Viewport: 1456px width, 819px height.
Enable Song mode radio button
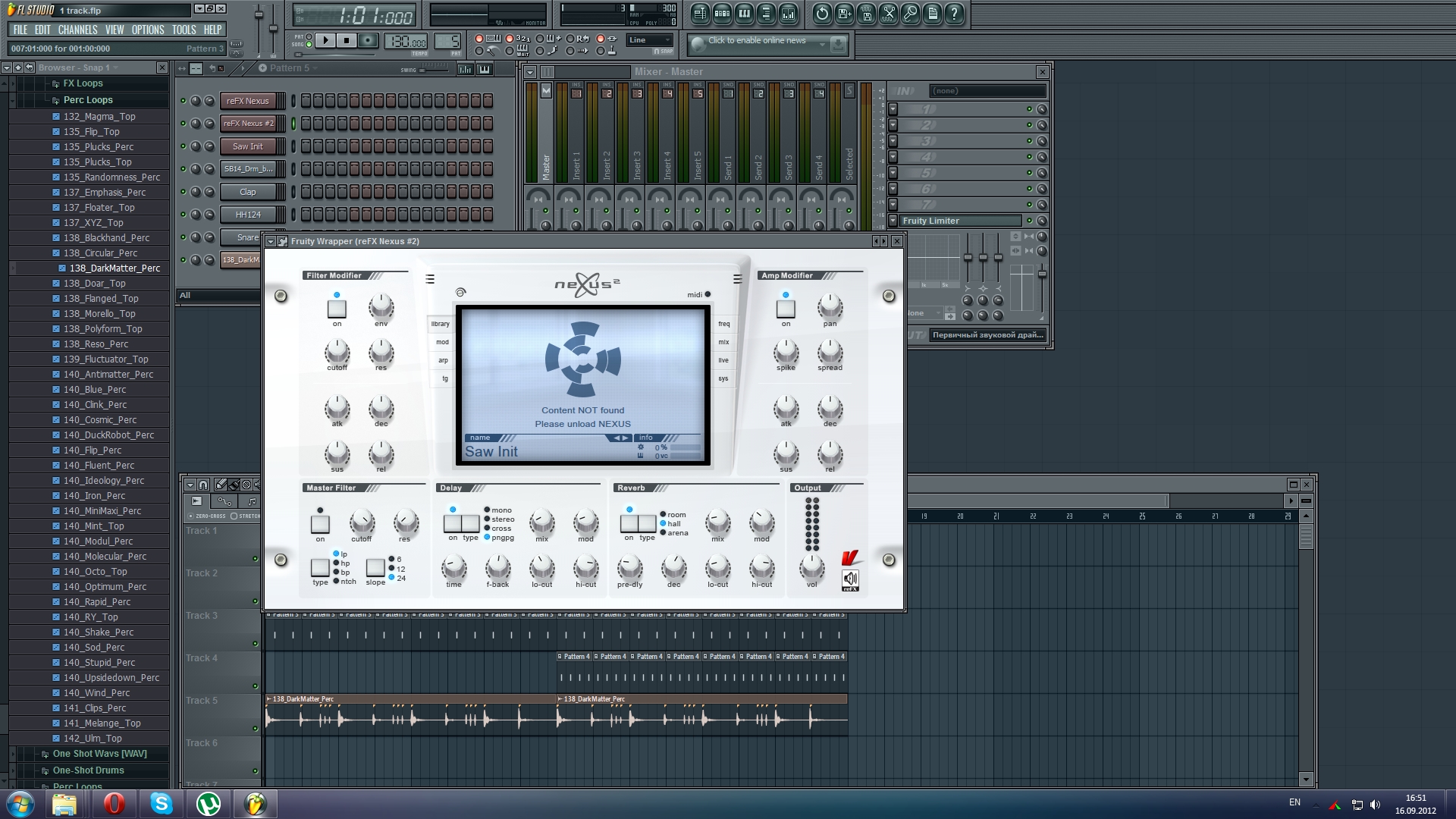pos(309,45)
